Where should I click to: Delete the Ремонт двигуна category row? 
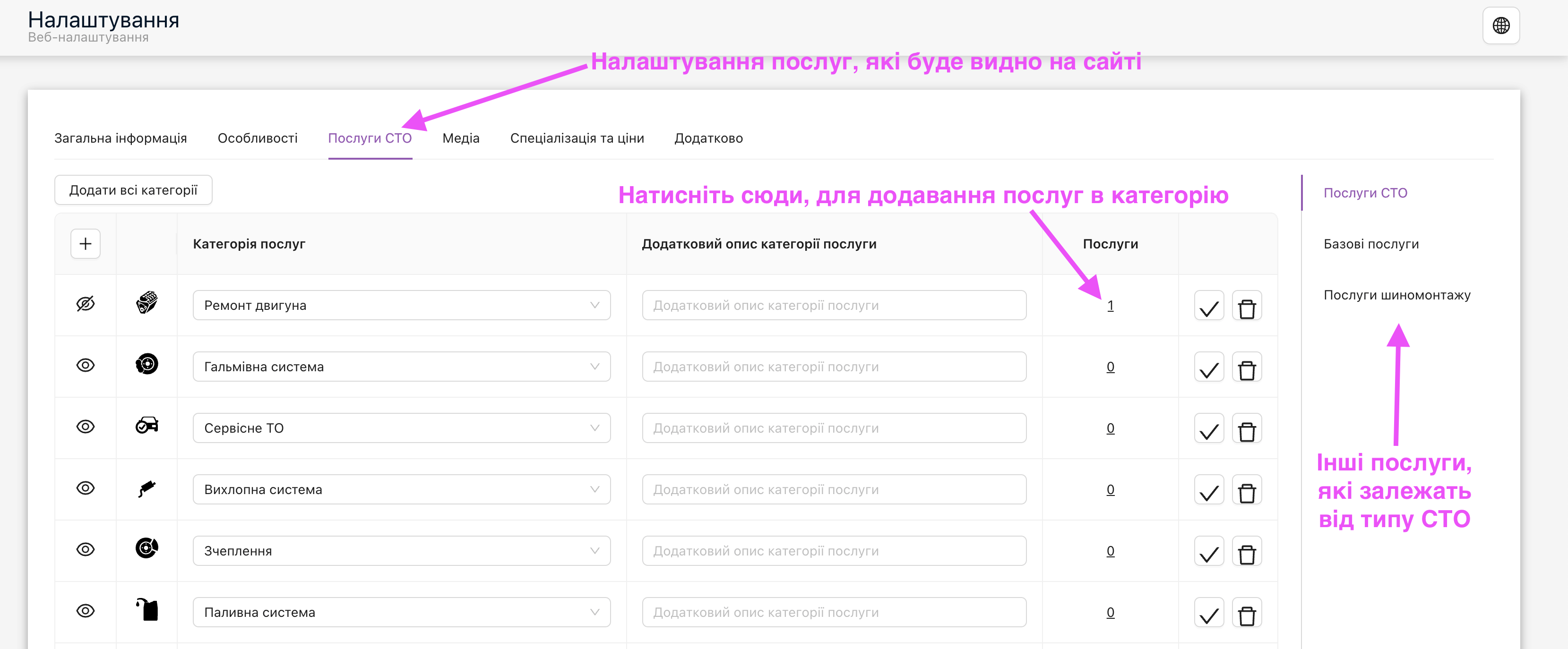[x=1246, y=307]
